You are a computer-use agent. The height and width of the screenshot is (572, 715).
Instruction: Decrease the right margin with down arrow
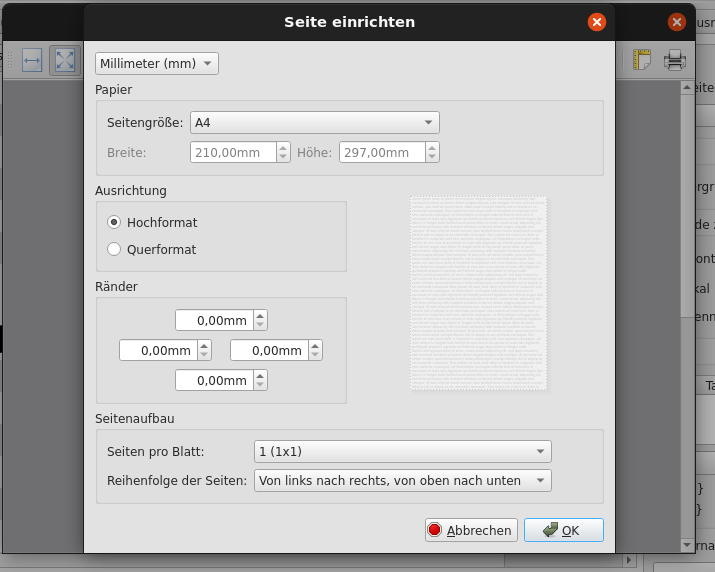pyautogui.click(x=315, y=355)
